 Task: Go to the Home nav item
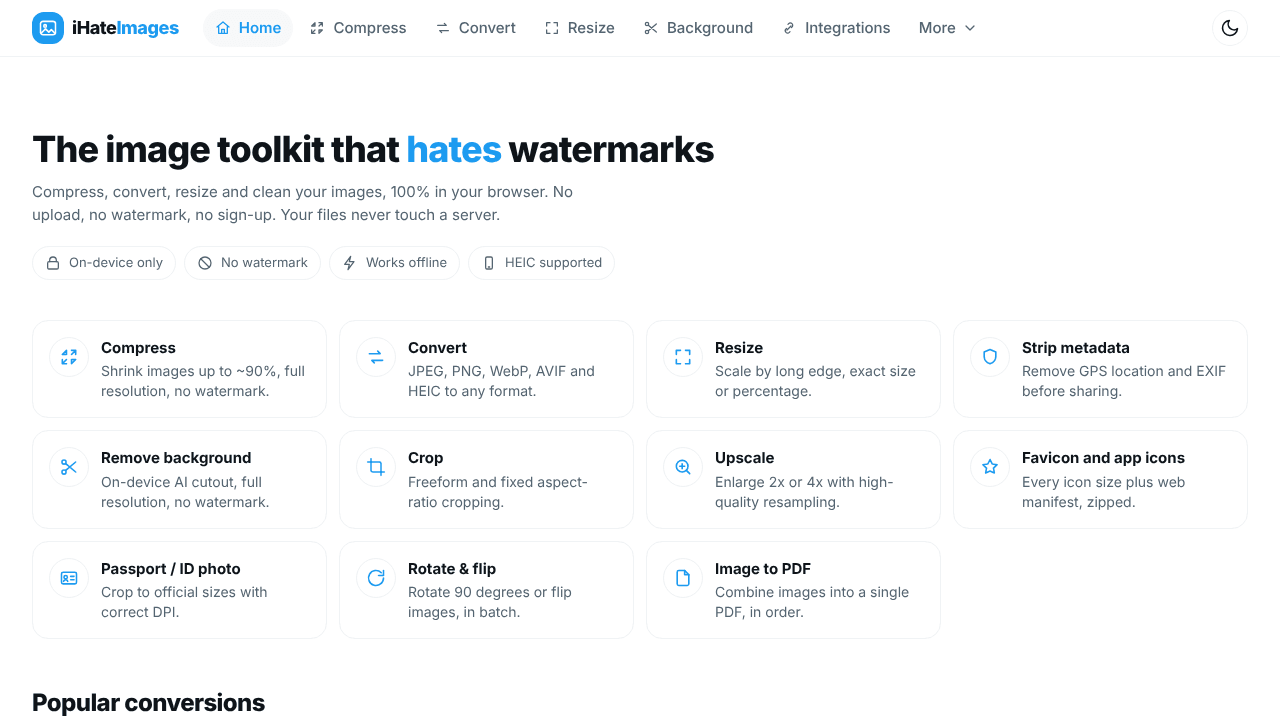pos(248,28)
